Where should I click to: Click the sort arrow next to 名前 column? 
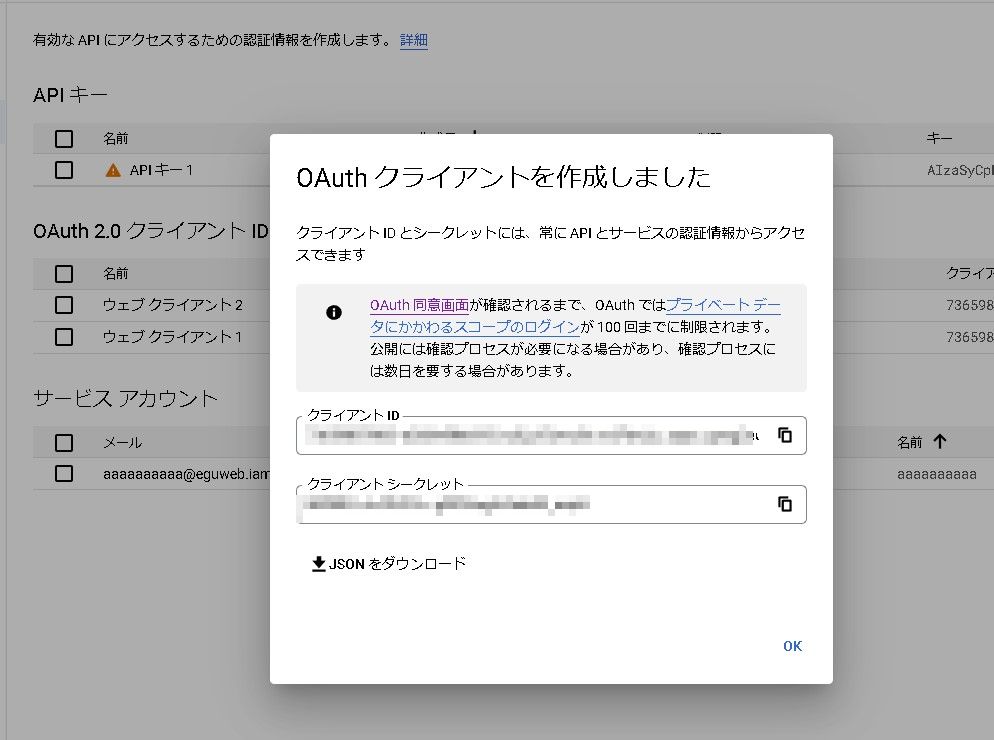tap(940, 442)
